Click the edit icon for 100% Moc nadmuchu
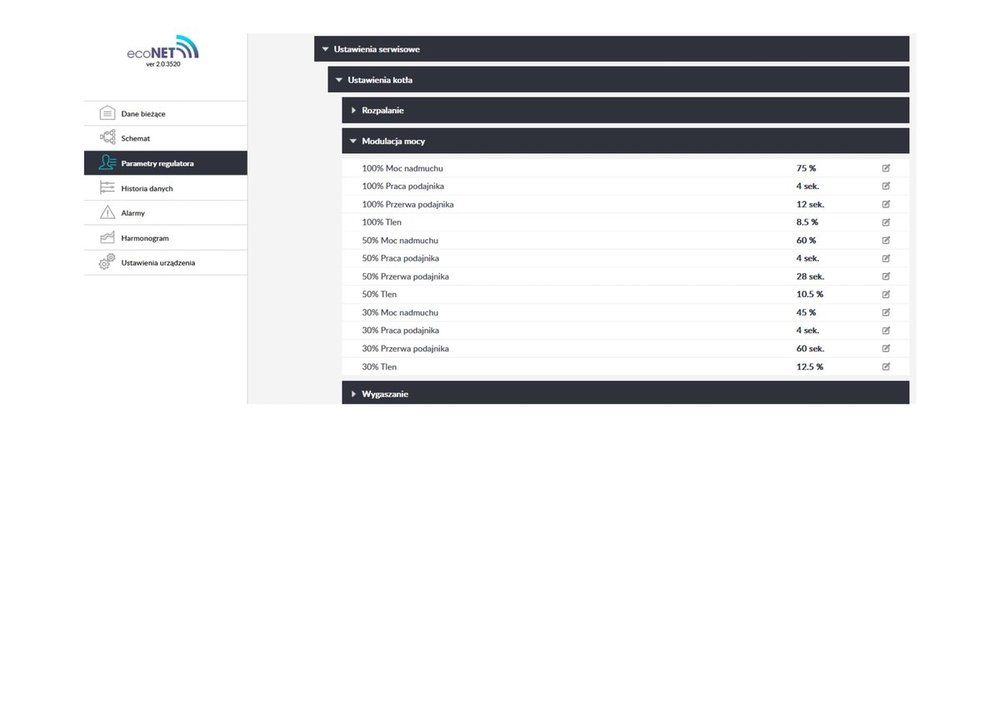 click(886, 168)
